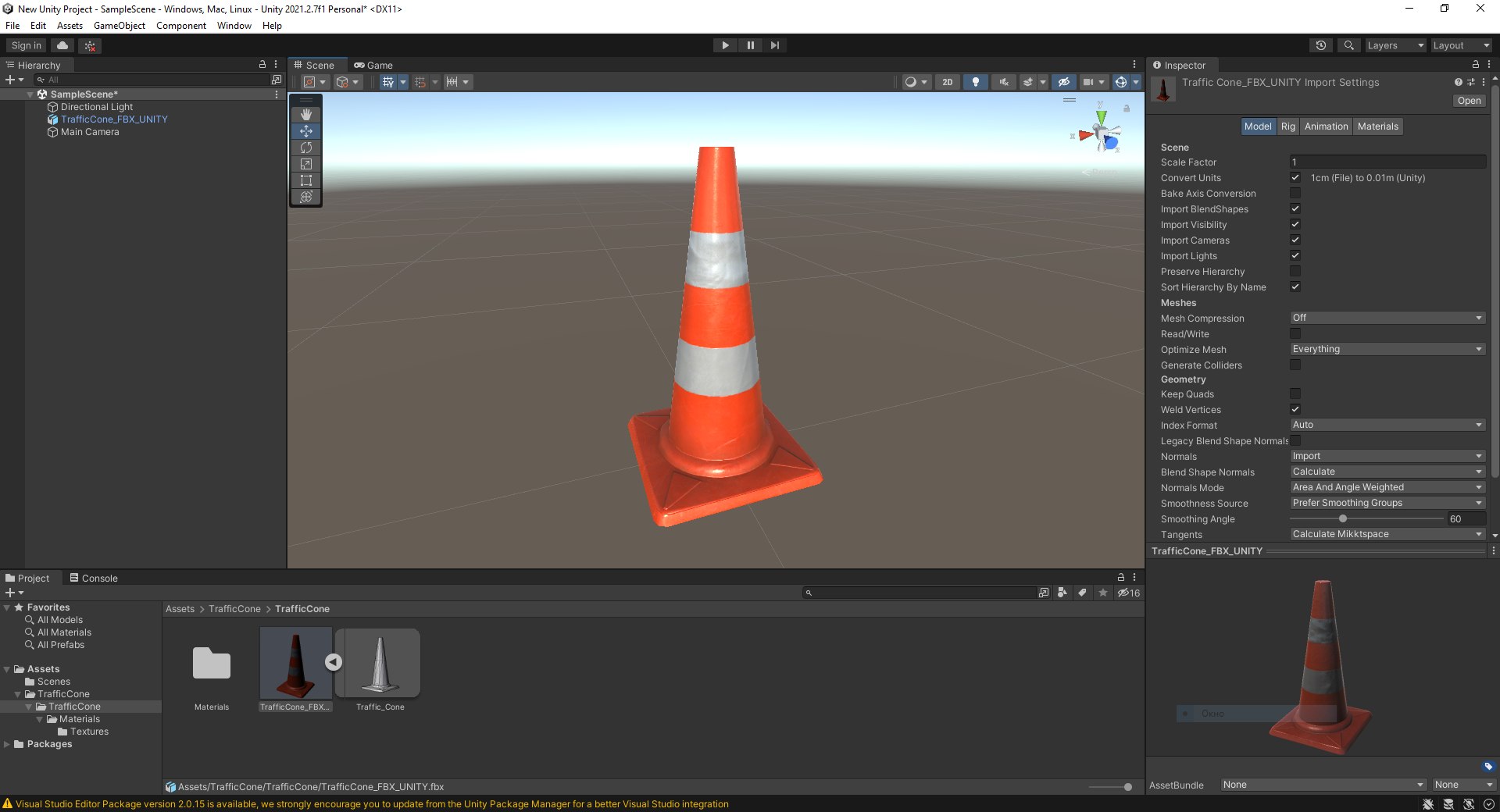The height and width of the screenshot is (812, 1500).
Task: Select the Scale tool in Scene
Action: click(306, 164)
